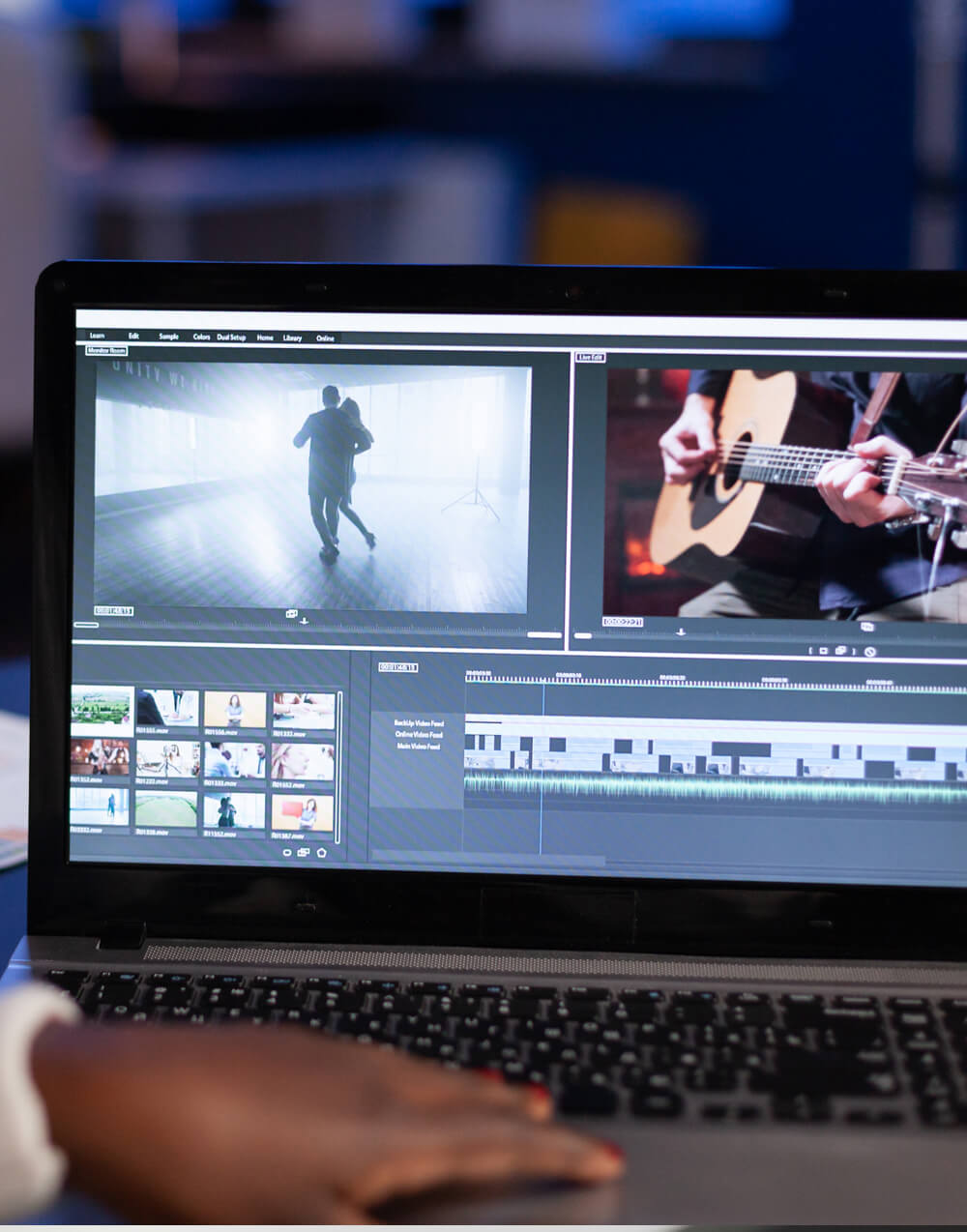Screen dimensions: 967x1232
Task: Open the Learn menu
Action: click(x=97, y=336)
